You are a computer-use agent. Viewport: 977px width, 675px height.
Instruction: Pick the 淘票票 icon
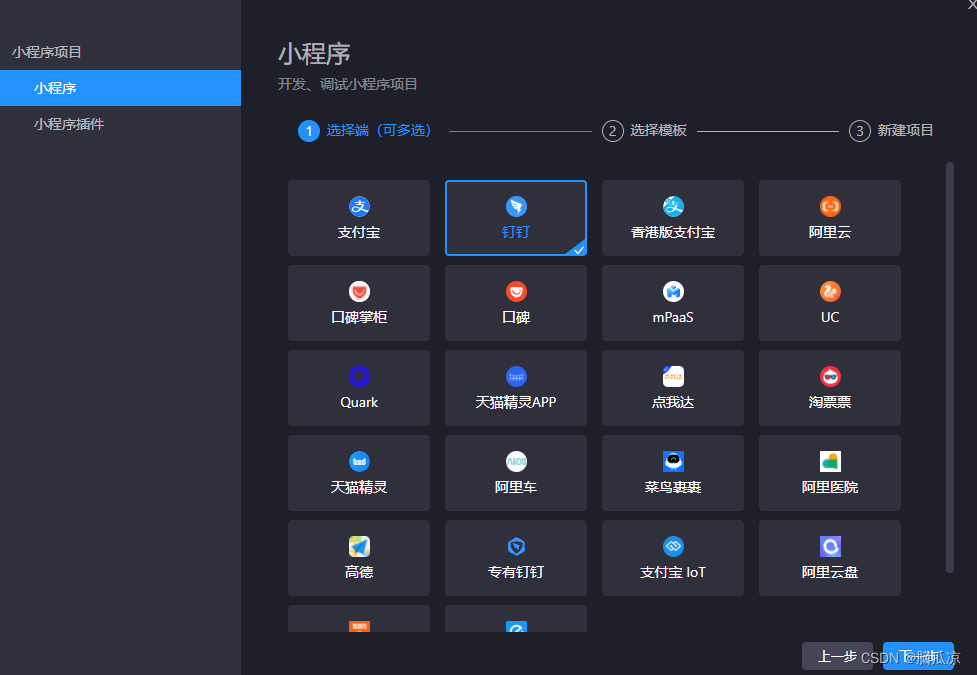[830, 376]
